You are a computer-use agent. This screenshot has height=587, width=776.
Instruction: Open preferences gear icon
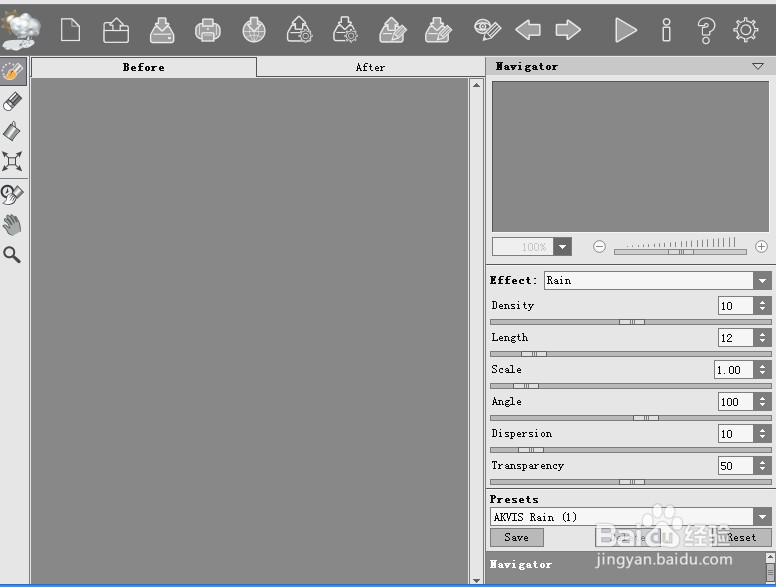(x=745, y=30)
